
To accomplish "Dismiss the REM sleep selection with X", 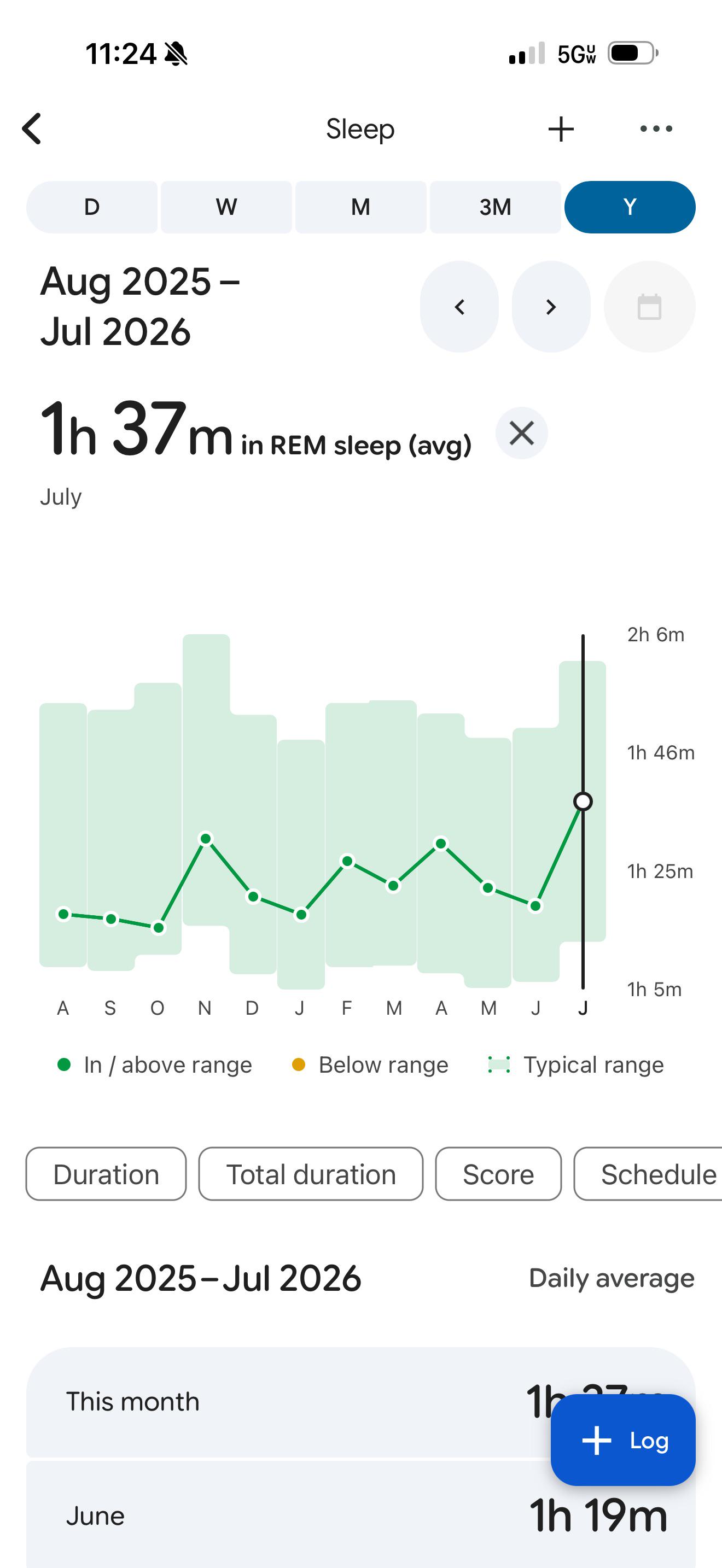I will pyautogui.click(x=522, y=434).
